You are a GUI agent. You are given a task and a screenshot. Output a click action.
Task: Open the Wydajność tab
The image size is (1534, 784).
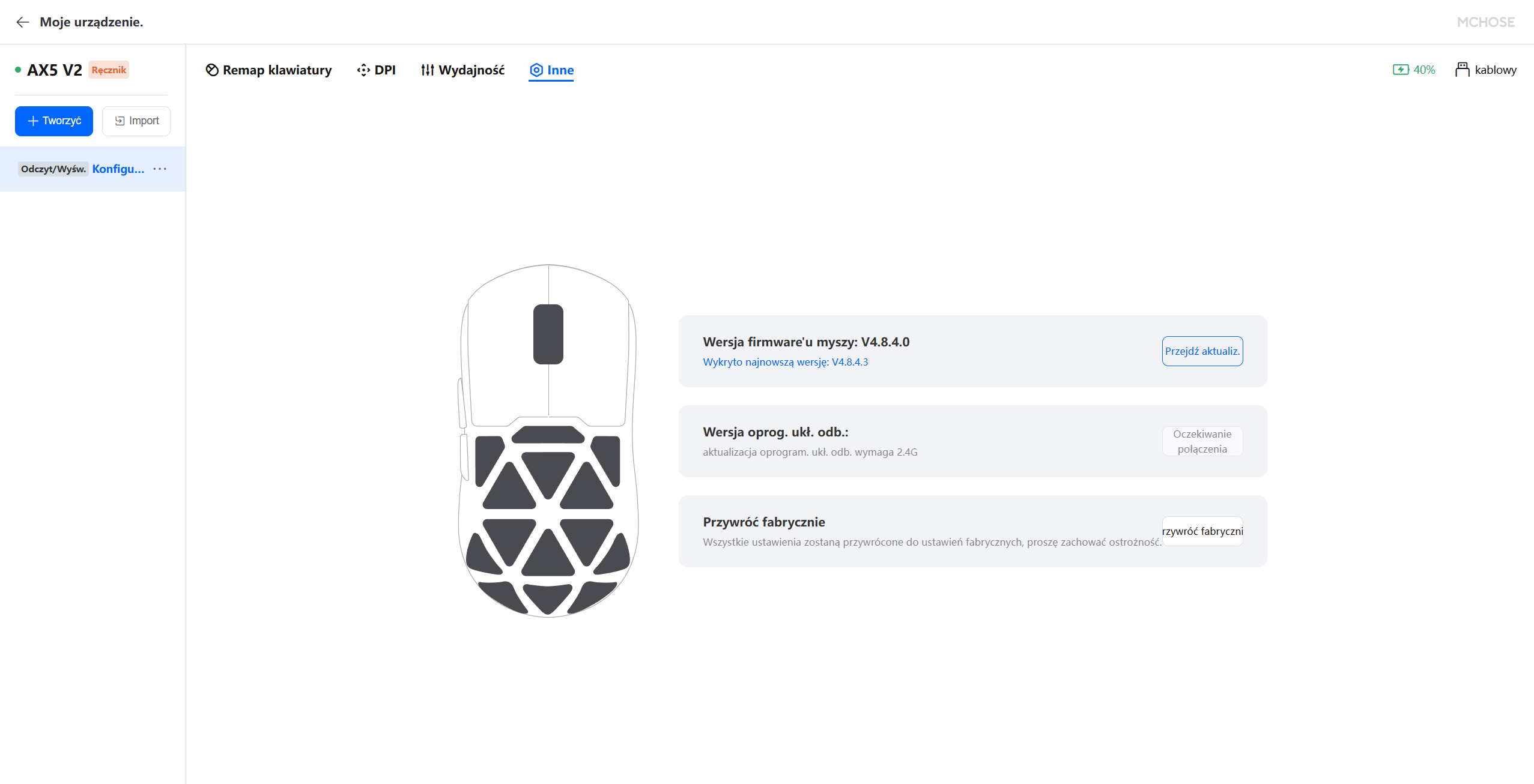click(471, 70)
